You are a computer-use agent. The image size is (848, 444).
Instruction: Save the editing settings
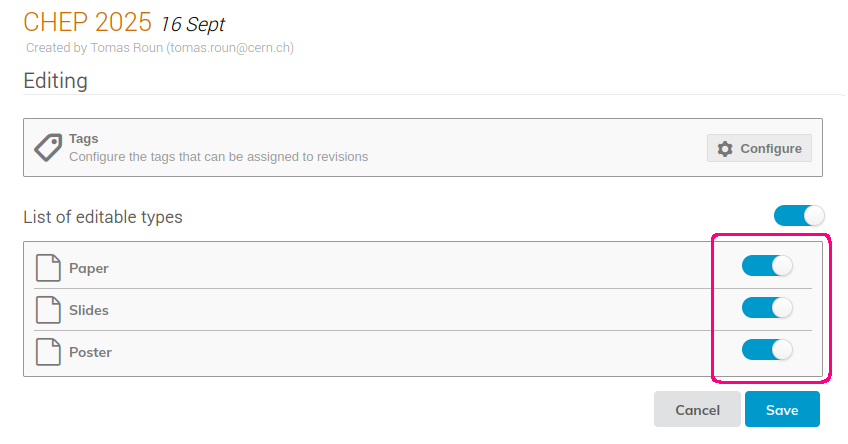[x=782, y=409]
